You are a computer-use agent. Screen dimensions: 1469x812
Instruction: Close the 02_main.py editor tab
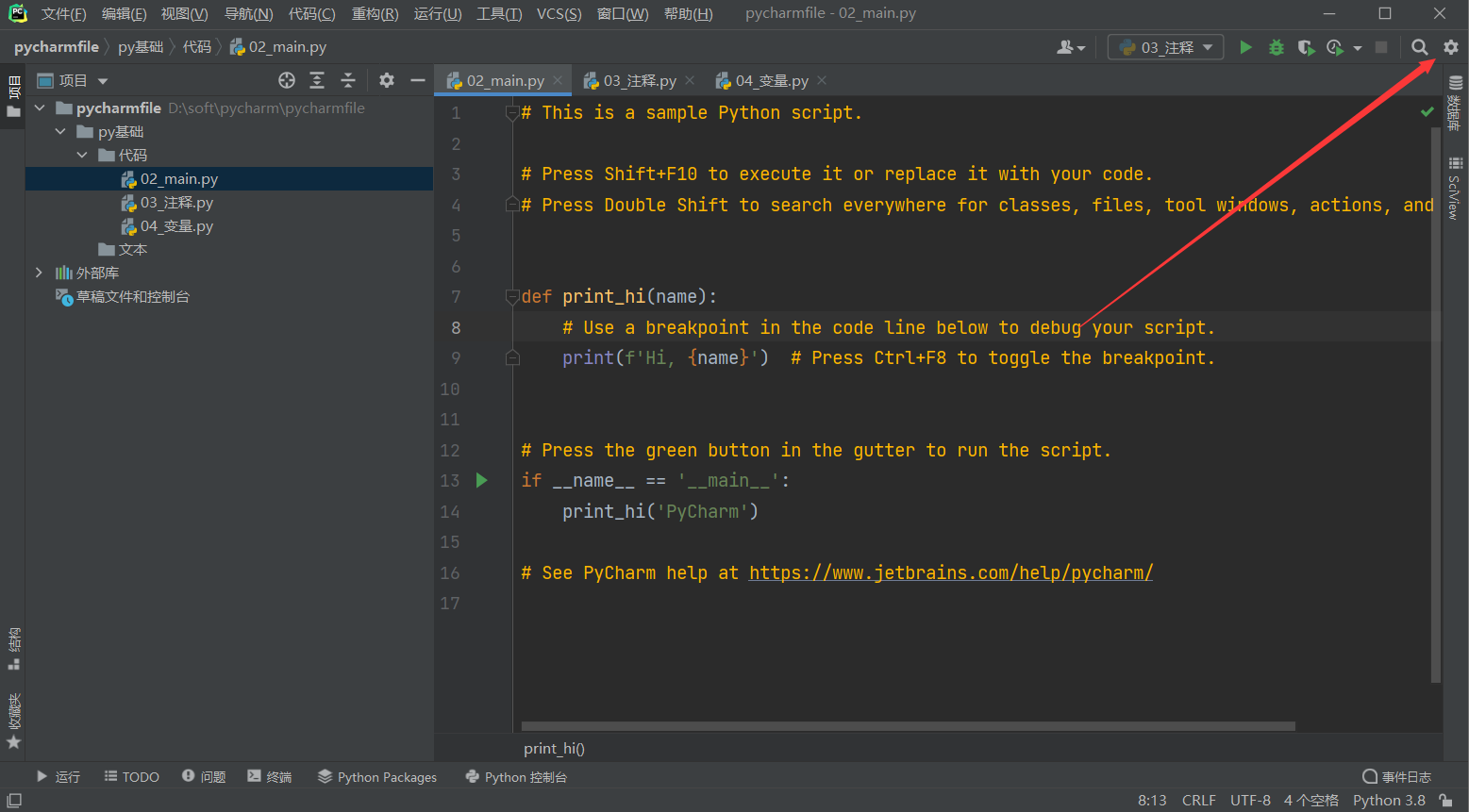coord(559,81)
